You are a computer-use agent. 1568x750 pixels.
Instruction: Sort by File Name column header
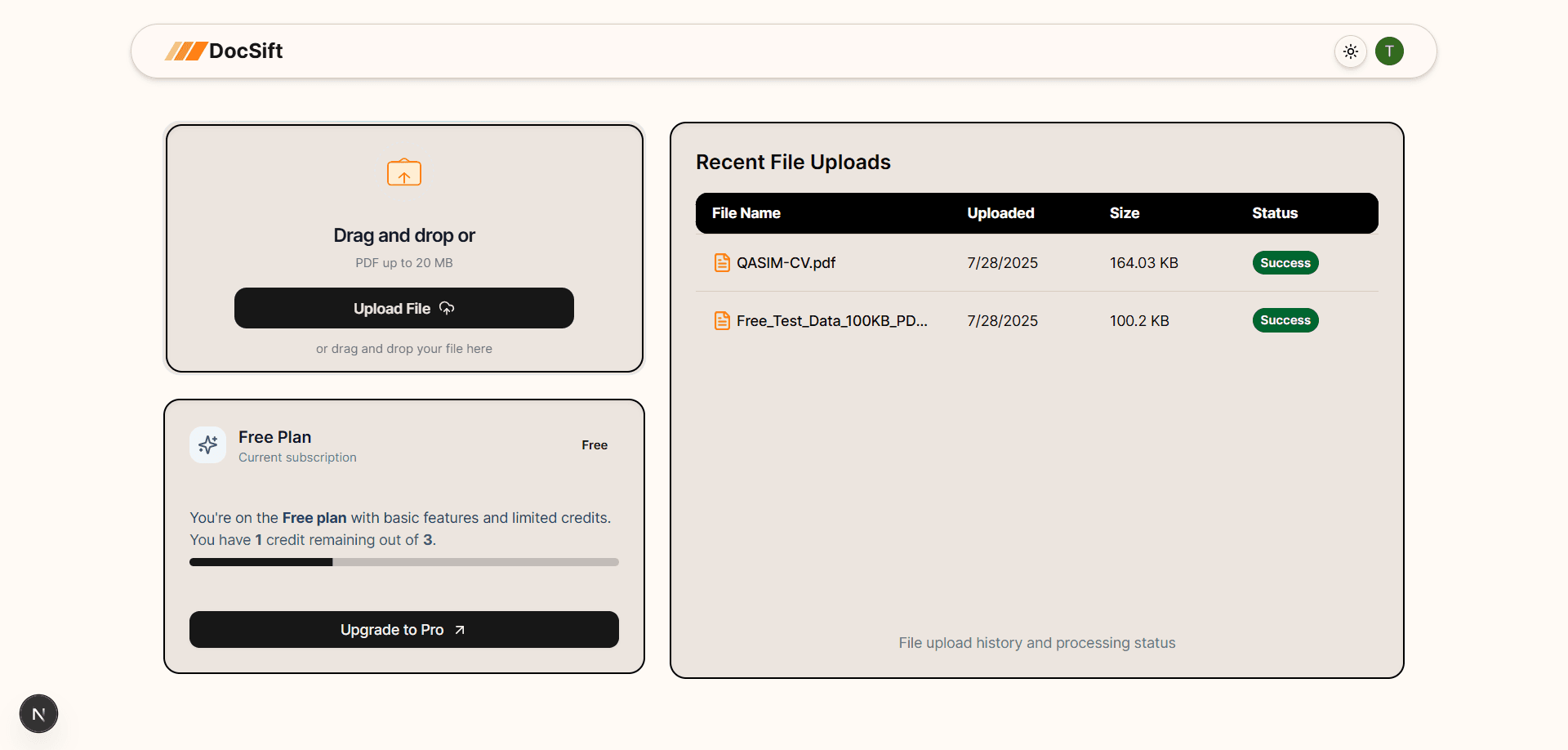coord(746,213)
